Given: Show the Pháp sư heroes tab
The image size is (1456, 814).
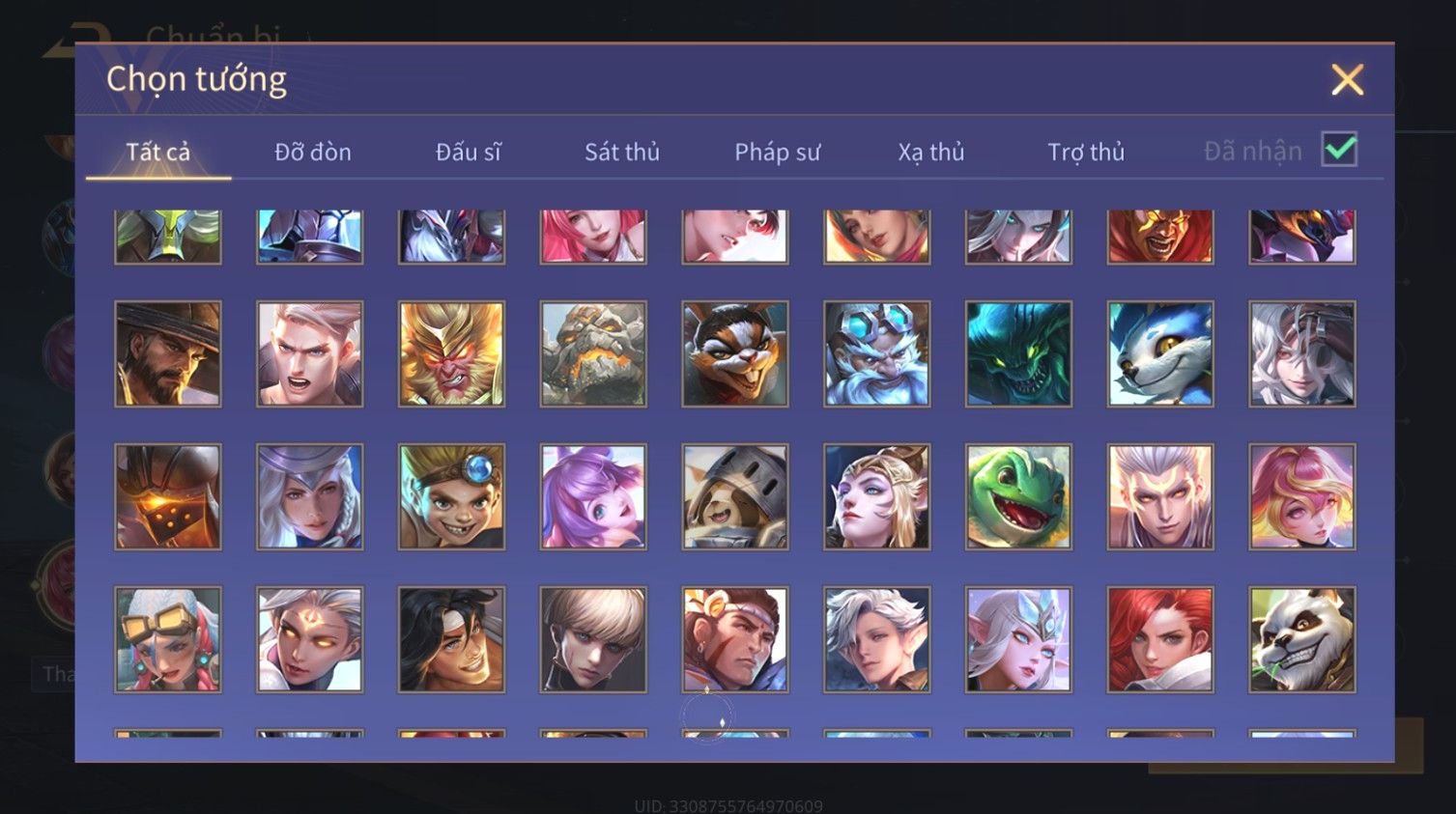Looking at the screenshot, I should click(x=777, y=152).
